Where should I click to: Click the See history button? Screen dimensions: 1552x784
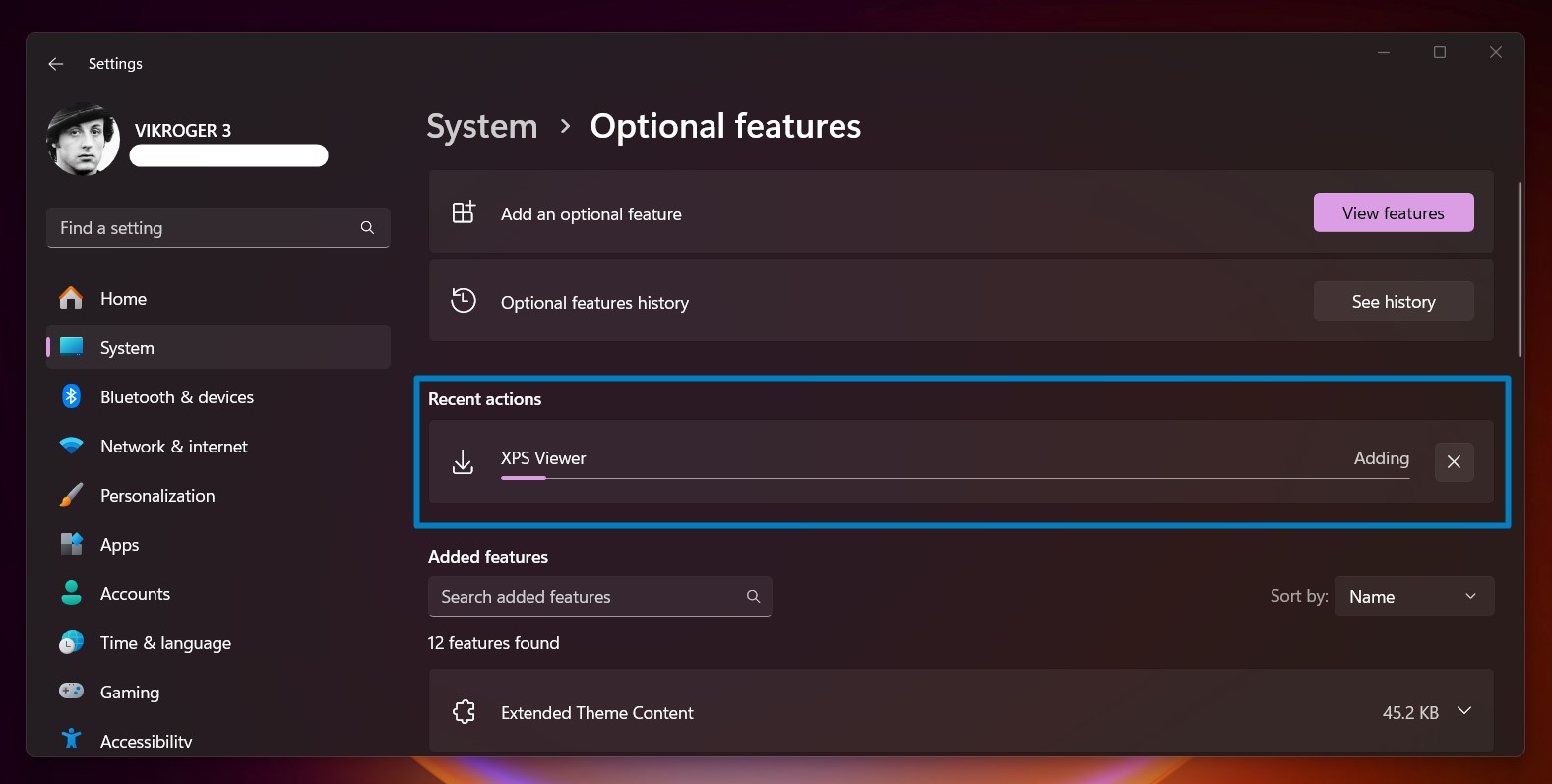click(1394, 301)
